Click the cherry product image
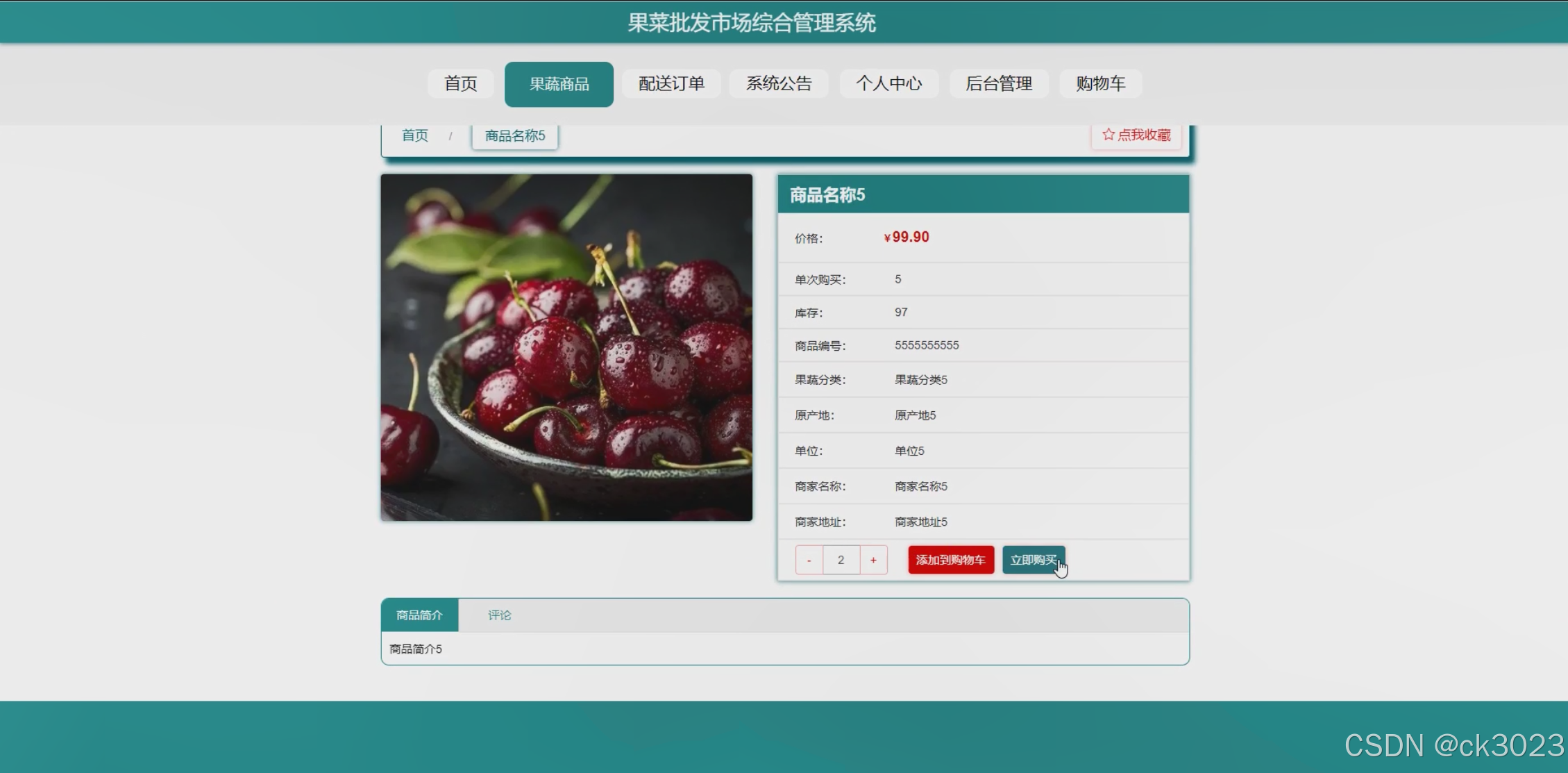The image size is (1568, 773). coord(566,347)
